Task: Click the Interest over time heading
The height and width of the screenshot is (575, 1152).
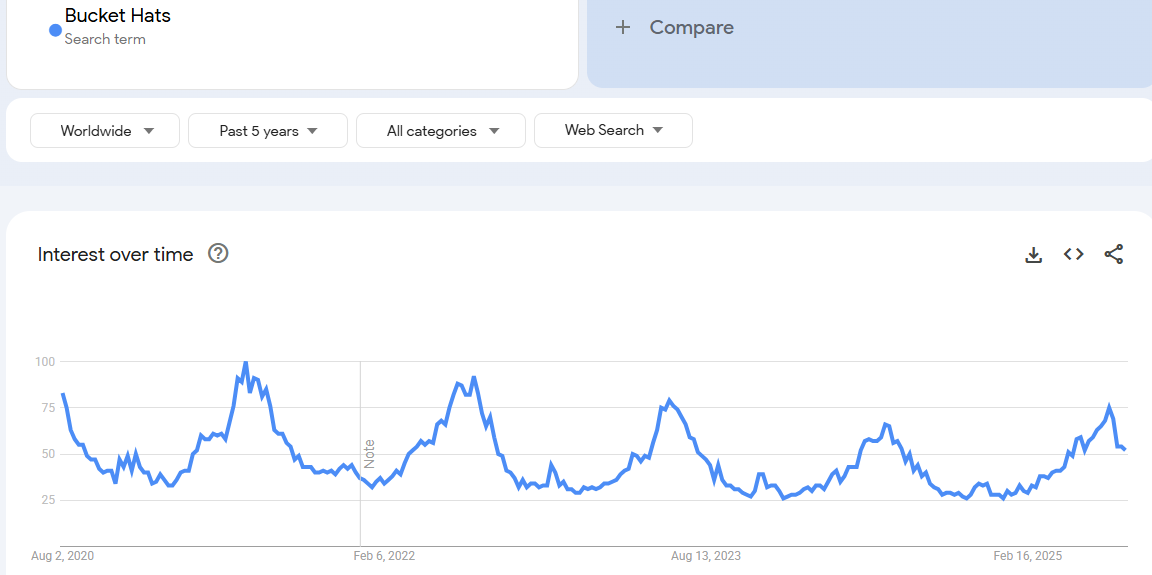Action: [115, 255]
